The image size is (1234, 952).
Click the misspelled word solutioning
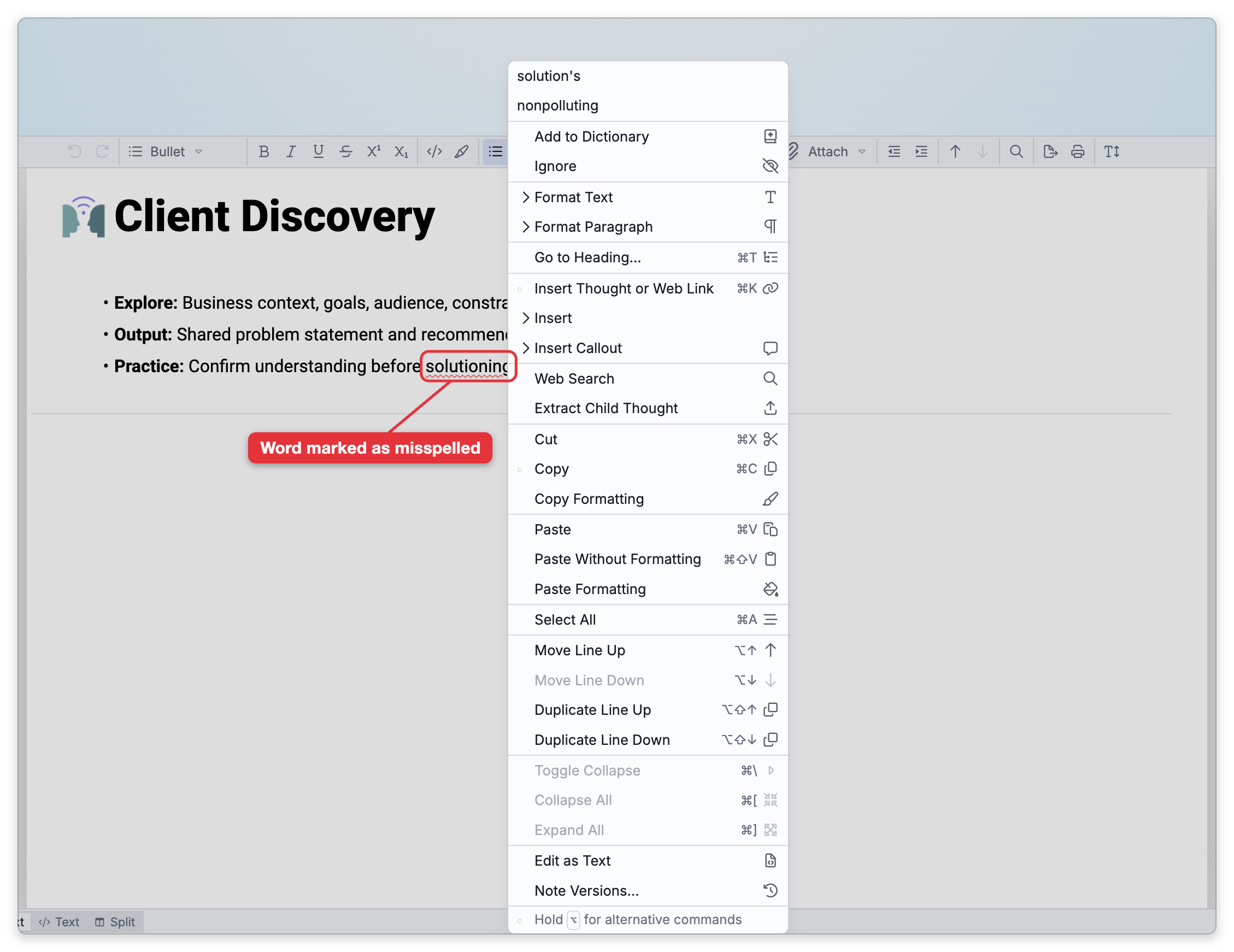click(467, 366)
